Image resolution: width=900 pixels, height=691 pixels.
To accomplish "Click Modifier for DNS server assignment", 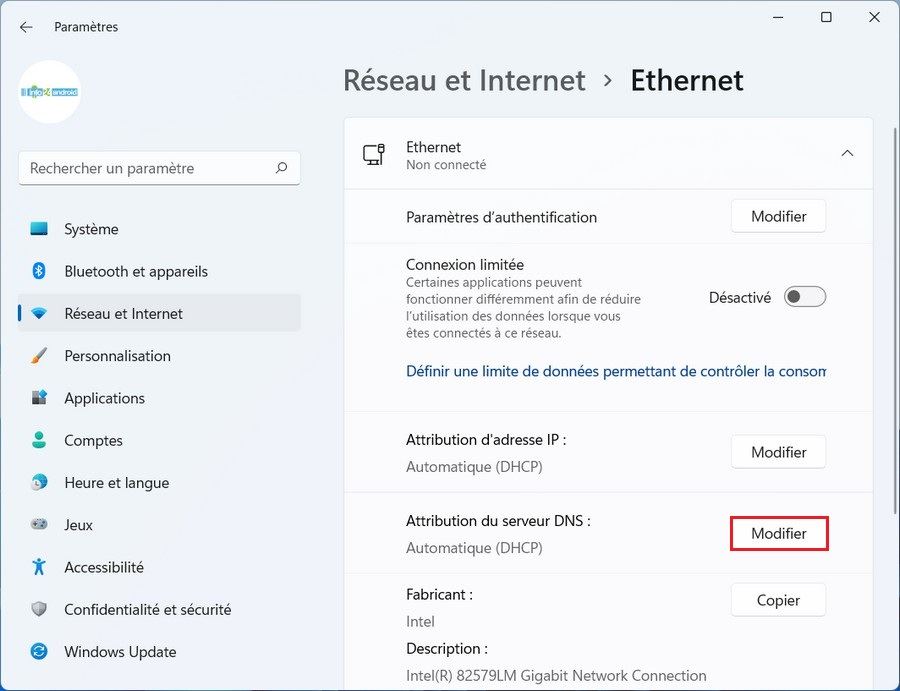I will pyautogui.click(x=778, y=533).
